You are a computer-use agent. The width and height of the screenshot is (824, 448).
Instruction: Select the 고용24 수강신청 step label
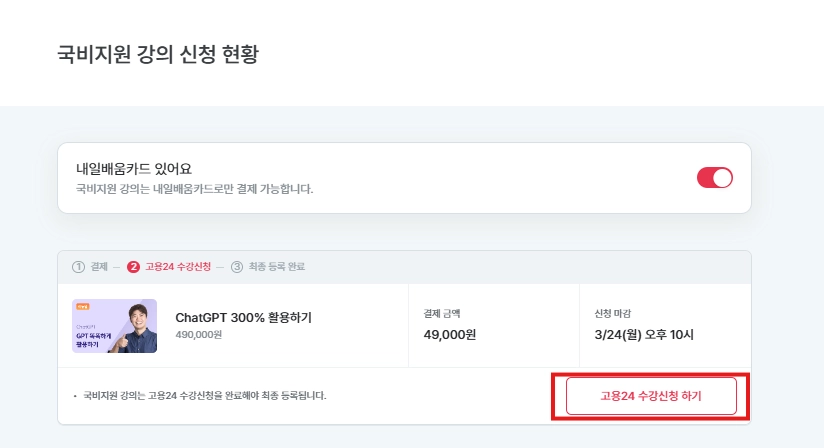tap(177, 267)
